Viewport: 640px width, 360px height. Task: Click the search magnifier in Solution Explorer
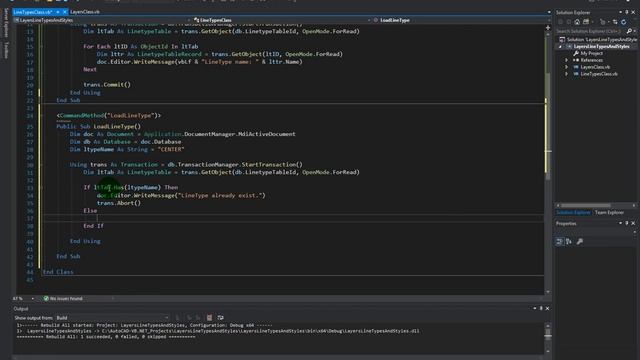click(x=629, y=31)
